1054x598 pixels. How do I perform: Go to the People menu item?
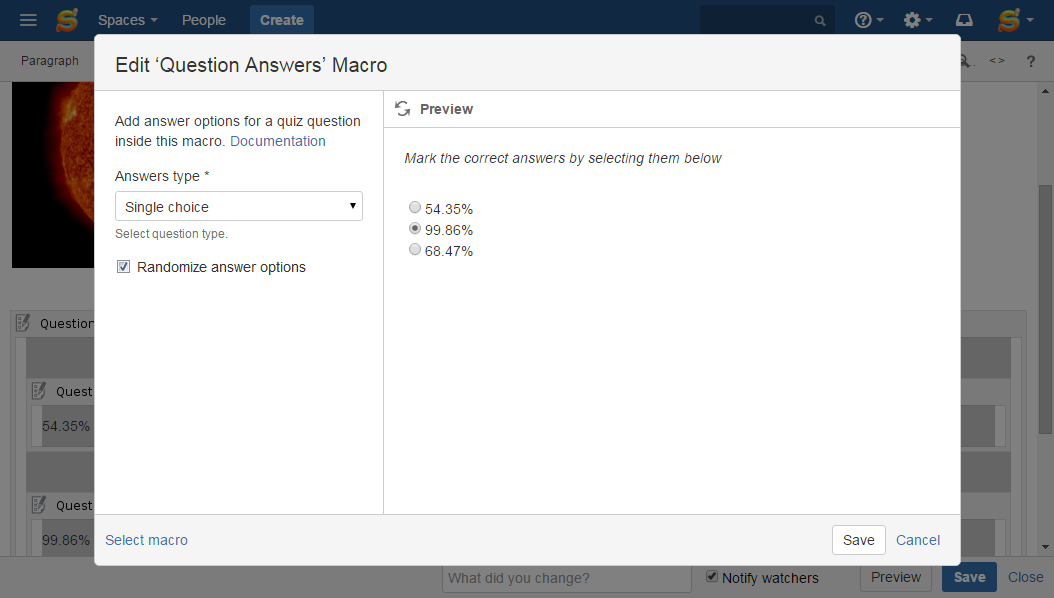click(204, 20)
